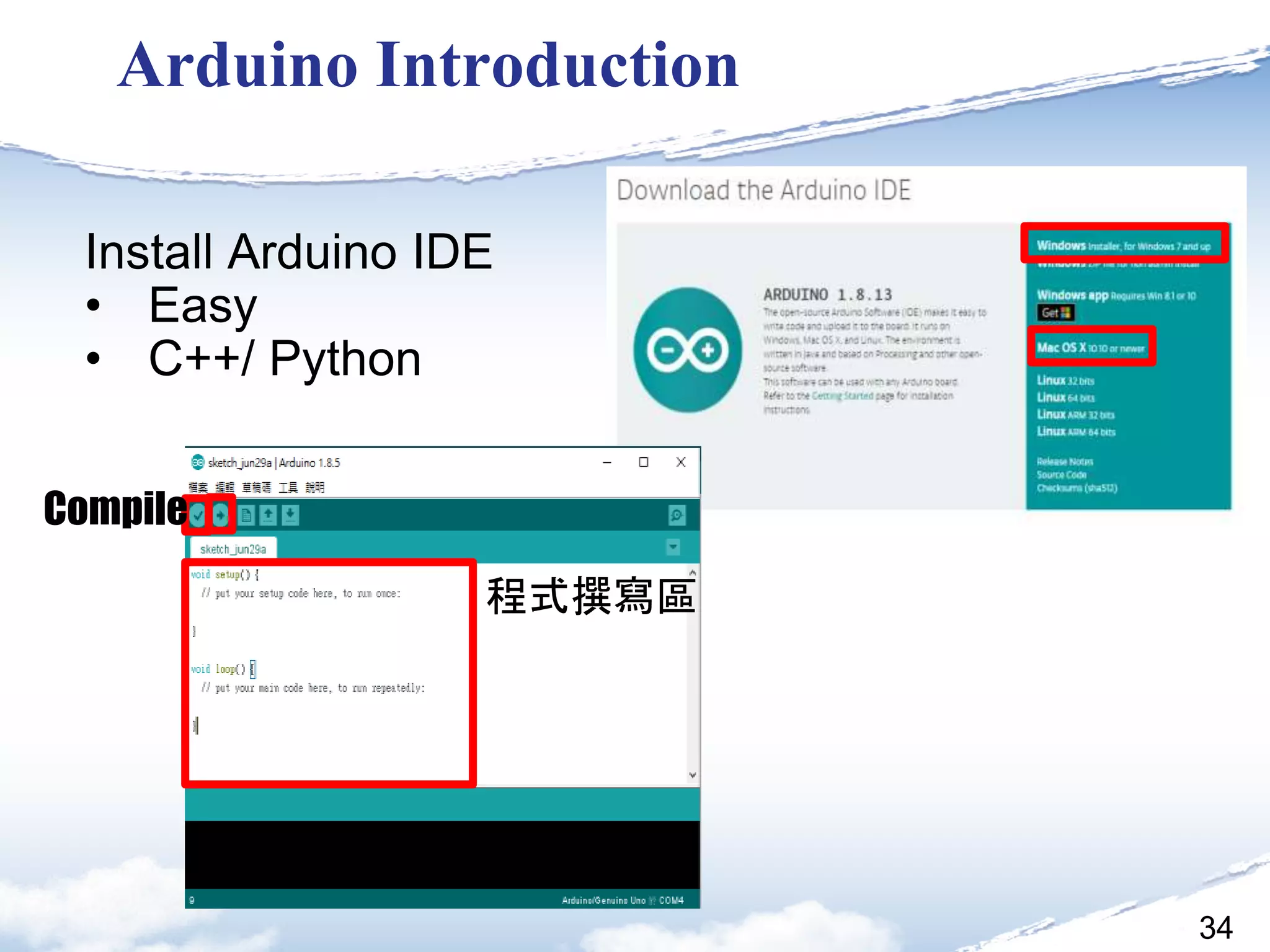Close the Arduino sketch window
This screenshot has width=1270, height=952.
(x=681, y=462)
